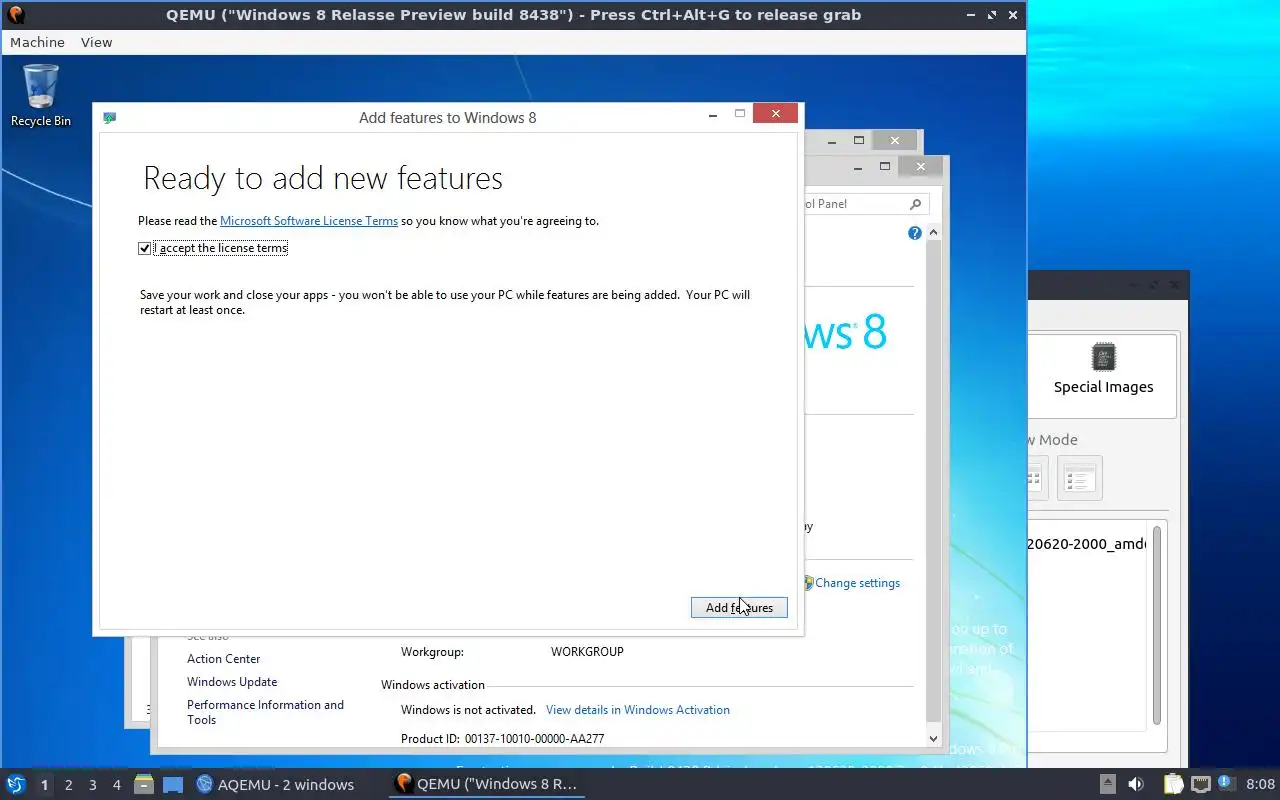Click System window scrollbar up arrow
Image resolution: width=1280 pixels, height=800 pixels.
click(x=933, y=233)
